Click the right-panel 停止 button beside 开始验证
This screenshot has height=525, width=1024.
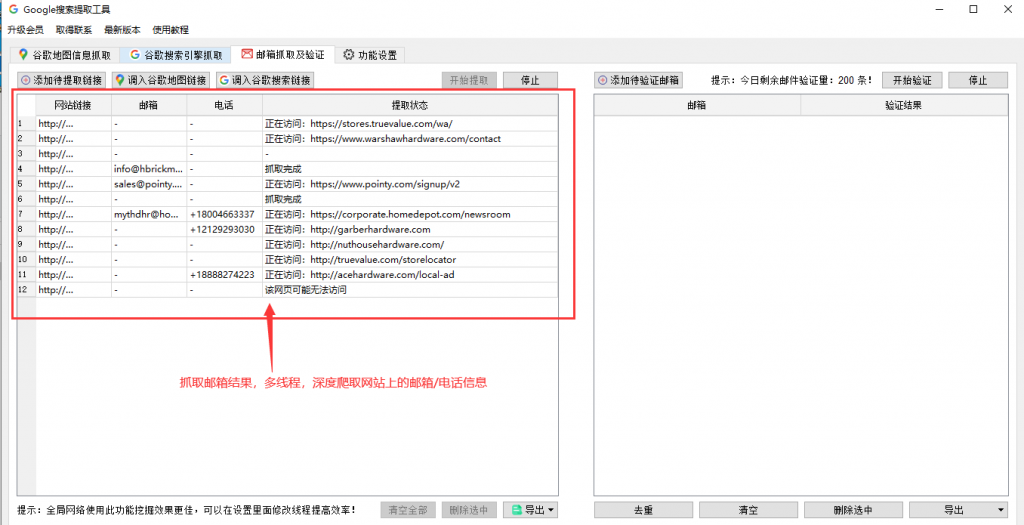coord(978,80)
